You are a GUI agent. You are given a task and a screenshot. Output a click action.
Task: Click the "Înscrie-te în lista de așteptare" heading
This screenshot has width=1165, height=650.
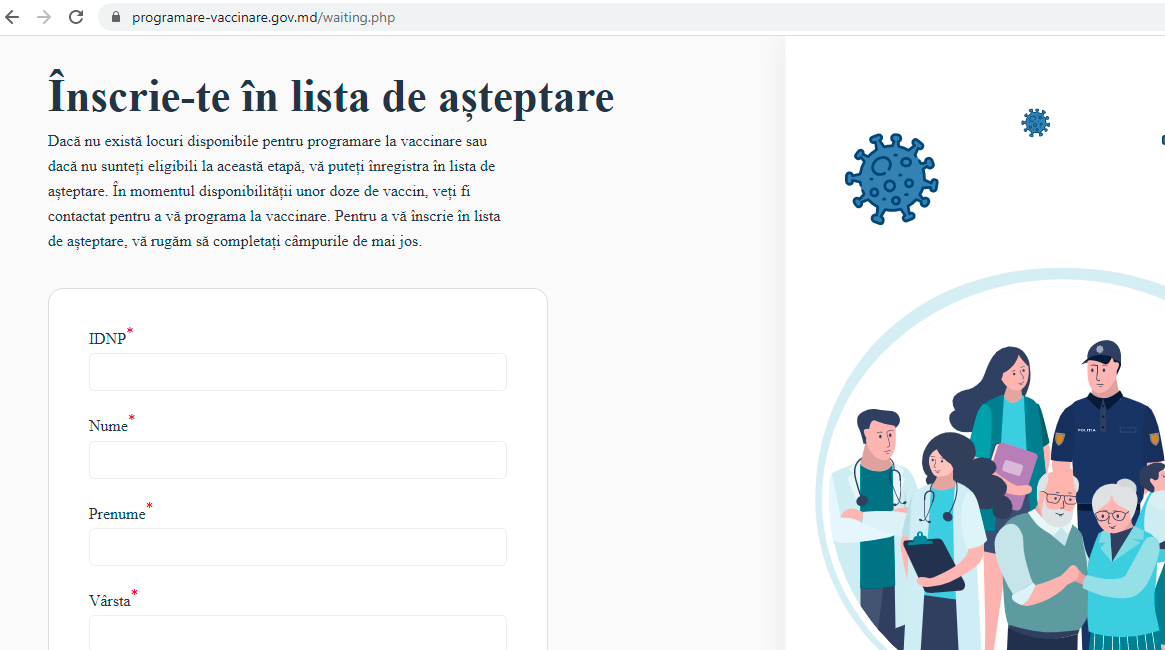pos(331,97)
